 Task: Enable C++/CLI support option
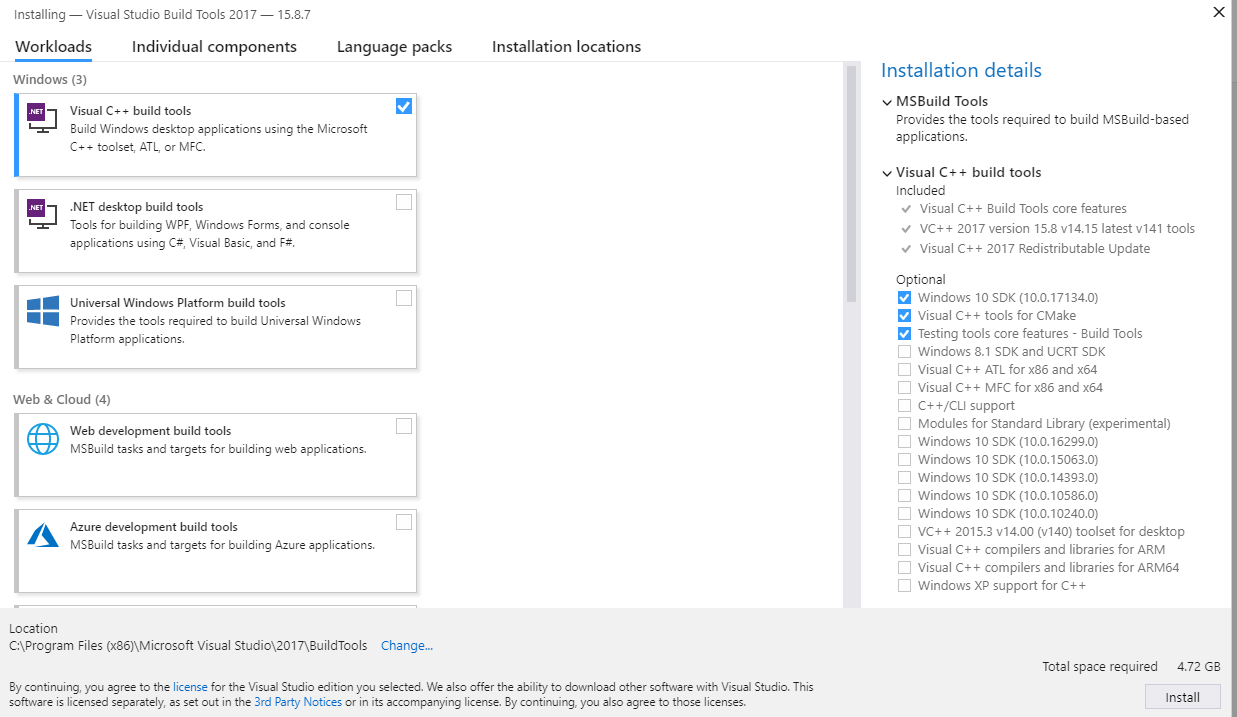905,406
